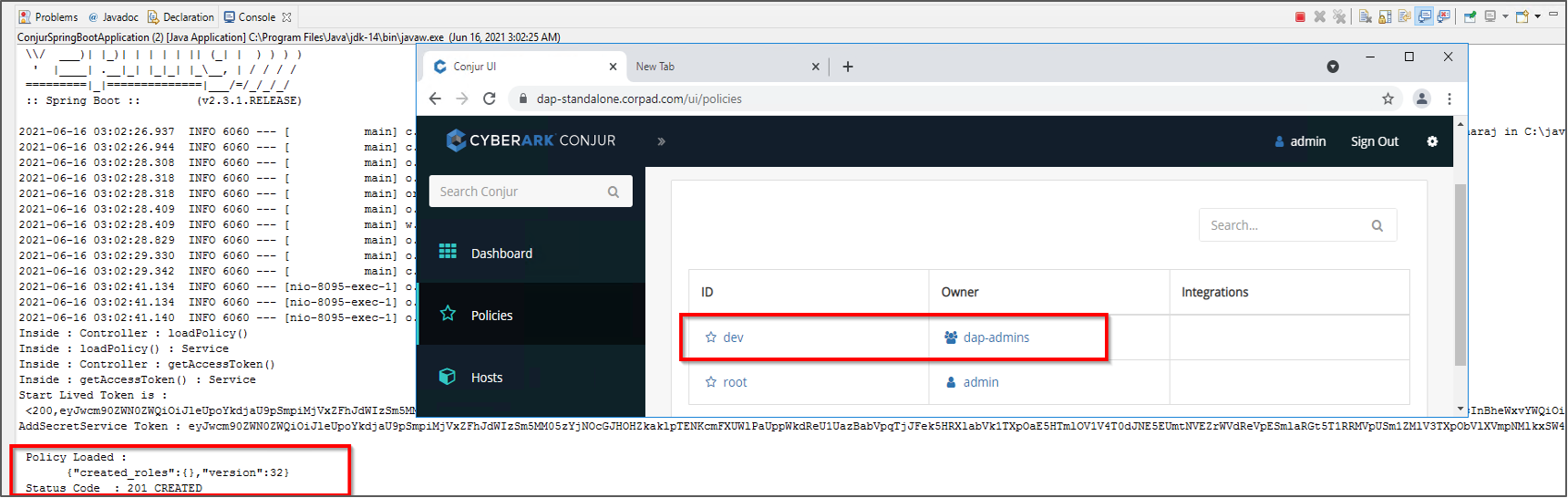Image resolution: width=1568 pixels, height=498 pixels.
Task: Expand the Open Console dropdown arrow
Action: pos(1538,16)
